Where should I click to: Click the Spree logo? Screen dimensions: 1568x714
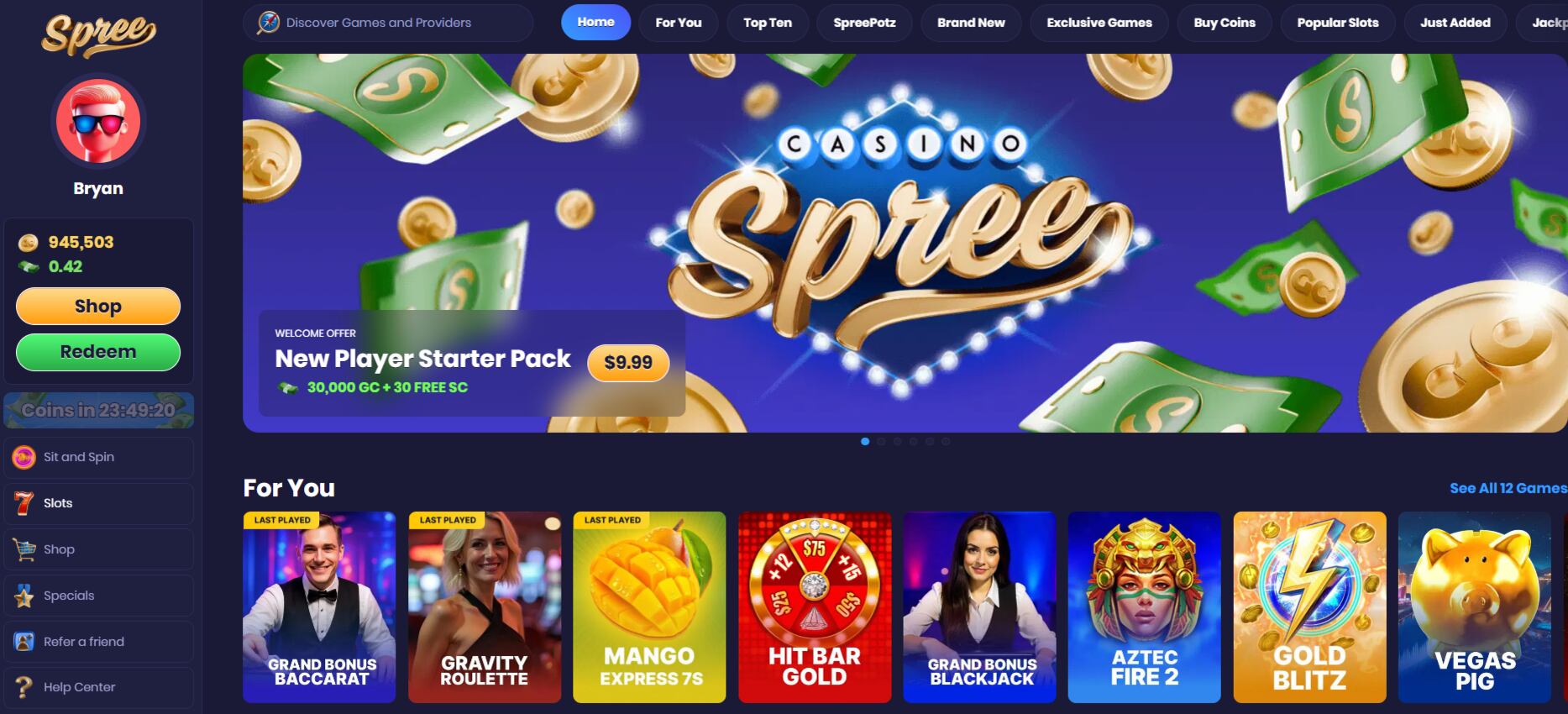(x=98, y=35)
